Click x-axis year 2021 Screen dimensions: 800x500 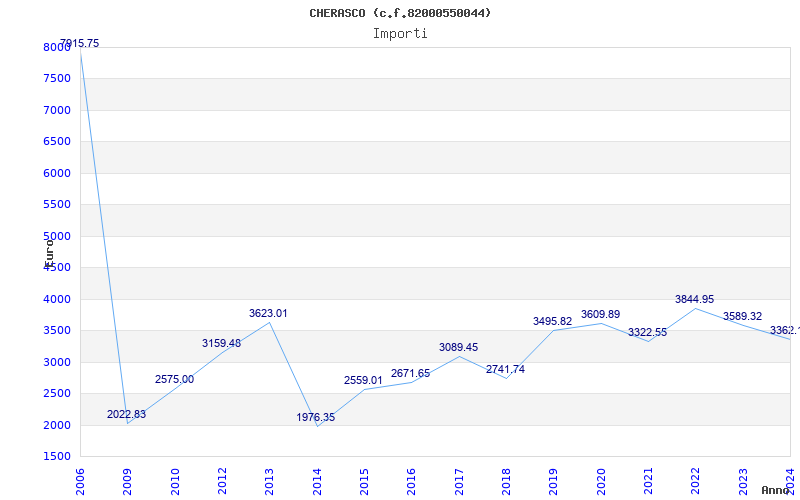click(x=648, y=482)
